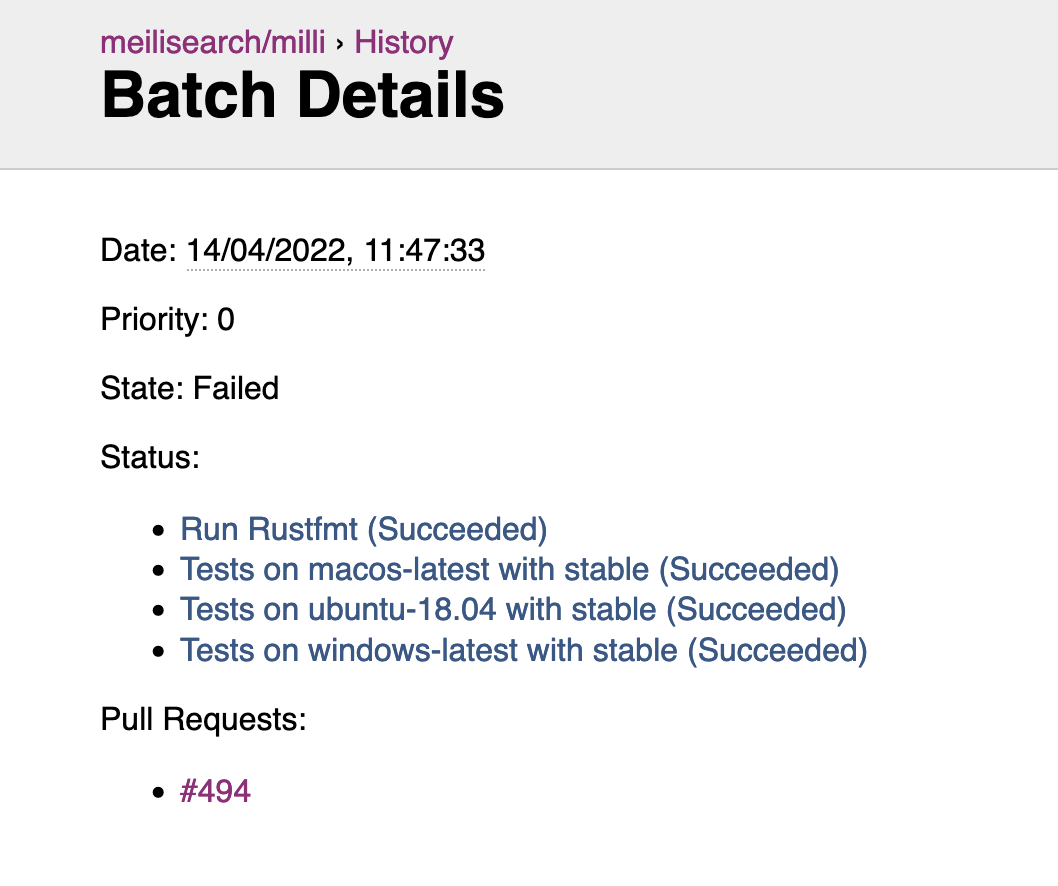Open Tests on macos-latest with stable
This screenshot has height=886, width=1058.
click(509, 570)
